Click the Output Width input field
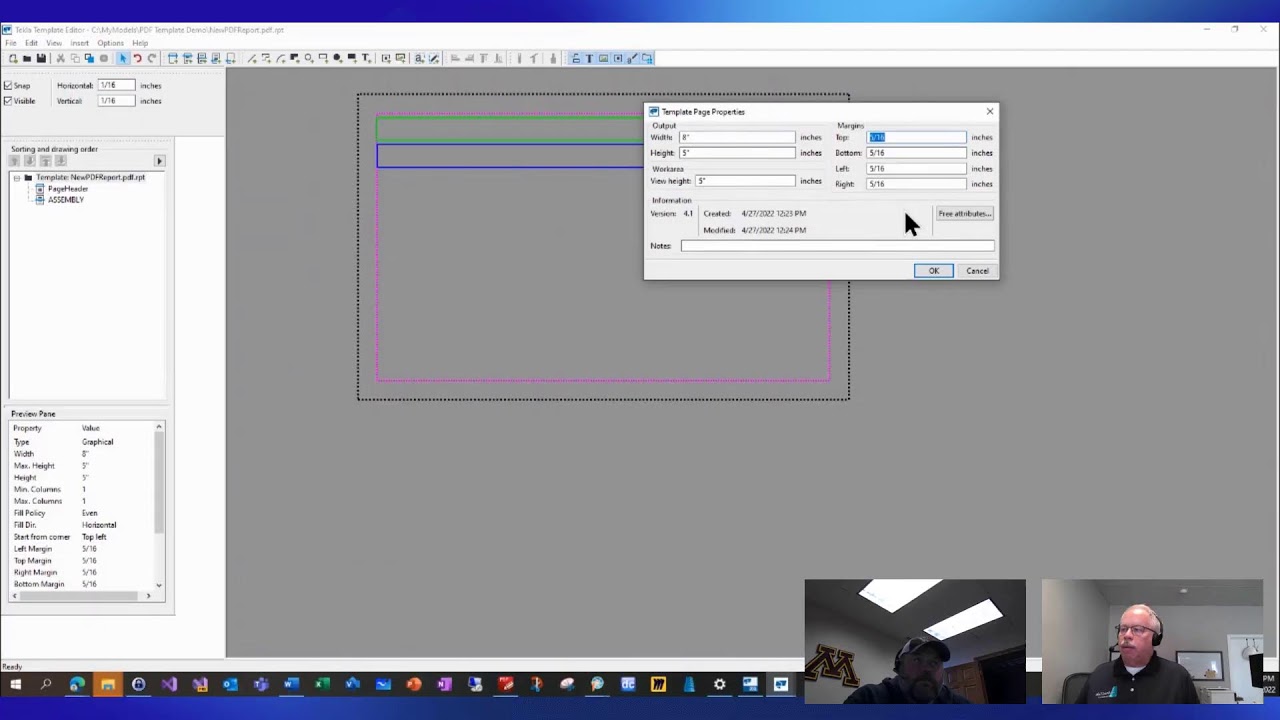 pyautogui.click(x=737, y=138)
